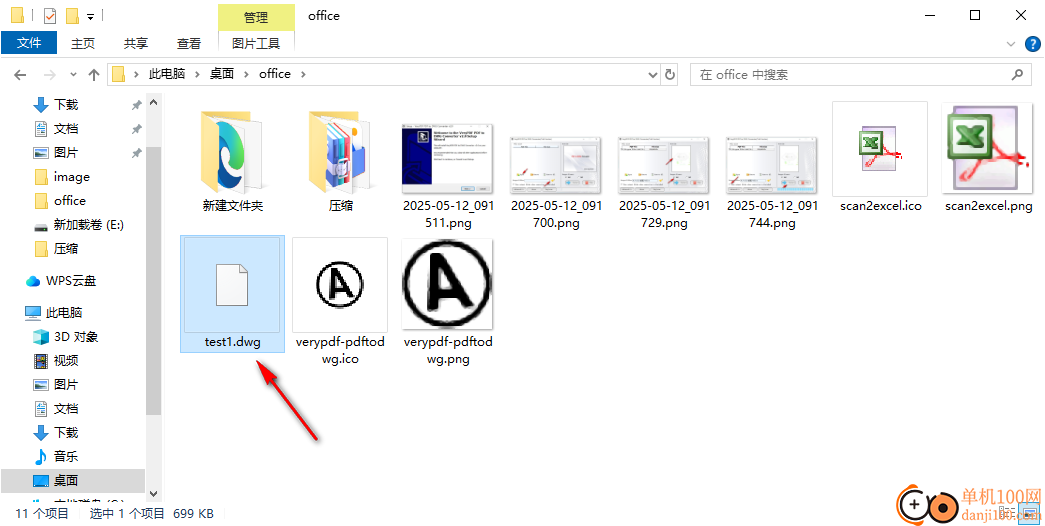Open 压缩 folder in the sidebar

pyautogui.click(x=56, y=249)
